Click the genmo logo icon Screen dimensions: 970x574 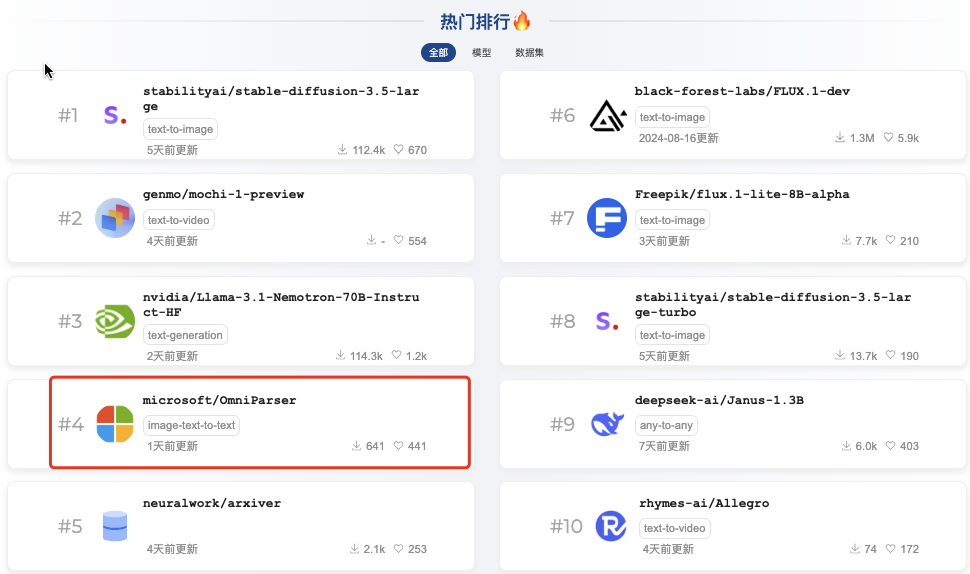115,218
